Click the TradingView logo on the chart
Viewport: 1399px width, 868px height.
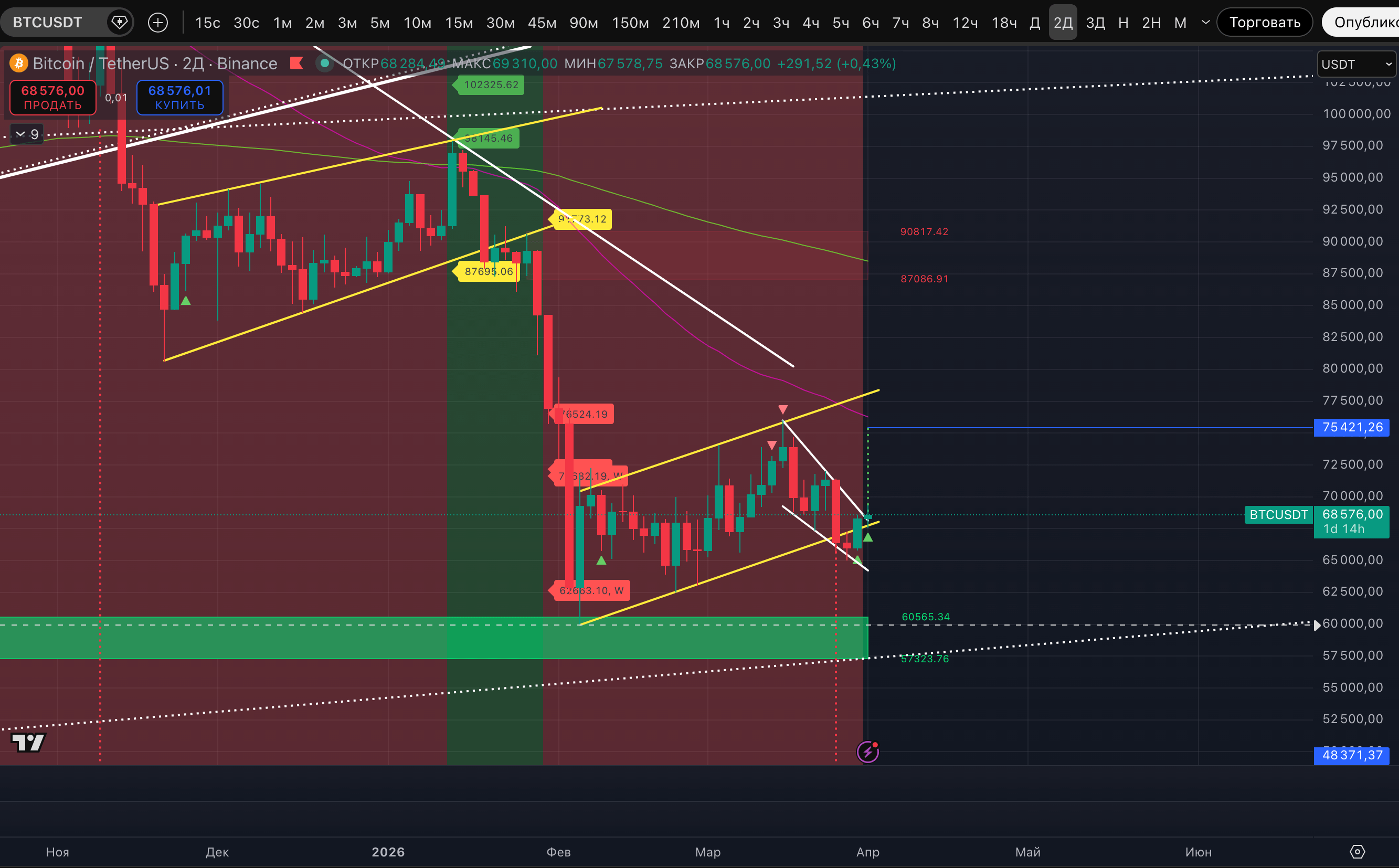click(x=28, y=743)
